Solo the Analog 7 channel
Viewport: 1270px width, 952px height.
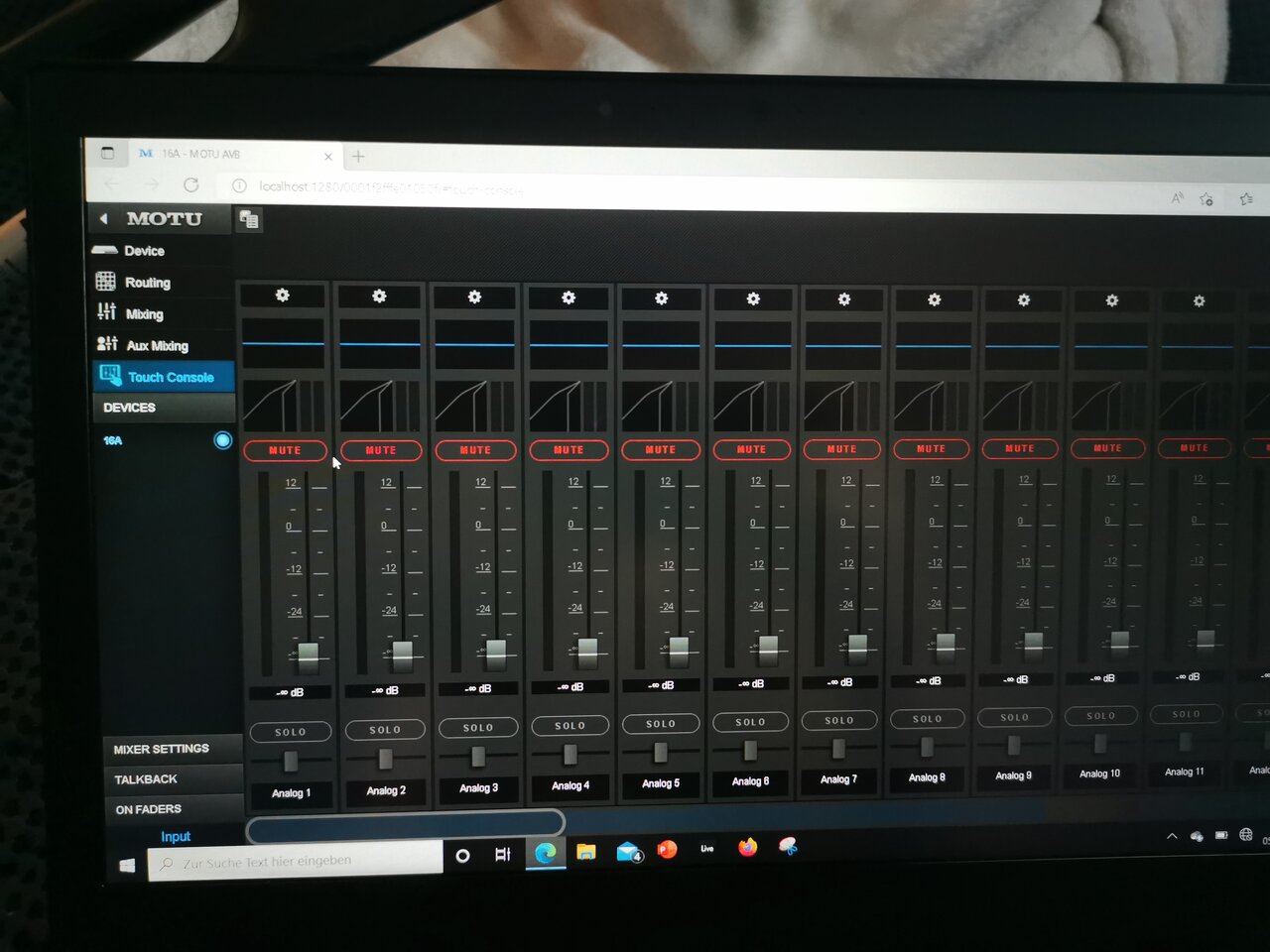839,720
